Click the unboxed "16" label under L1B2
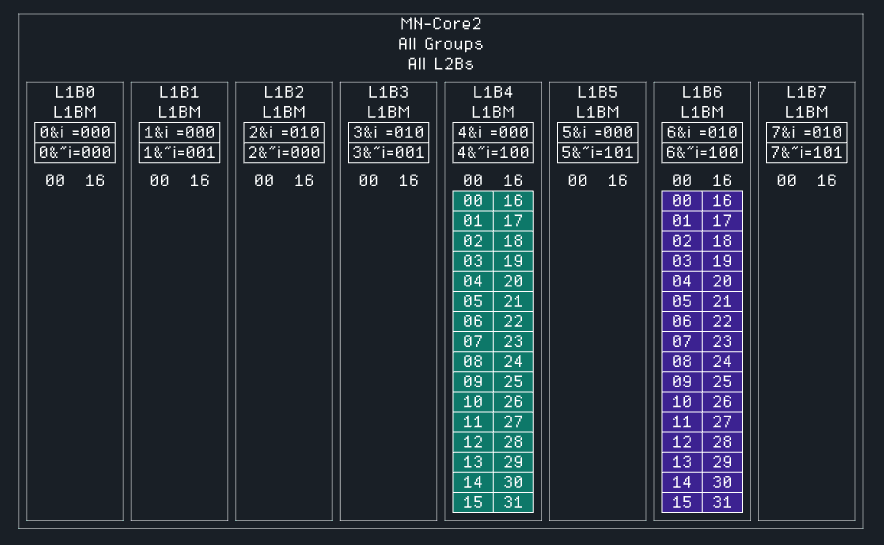 (x=304, y=180)
